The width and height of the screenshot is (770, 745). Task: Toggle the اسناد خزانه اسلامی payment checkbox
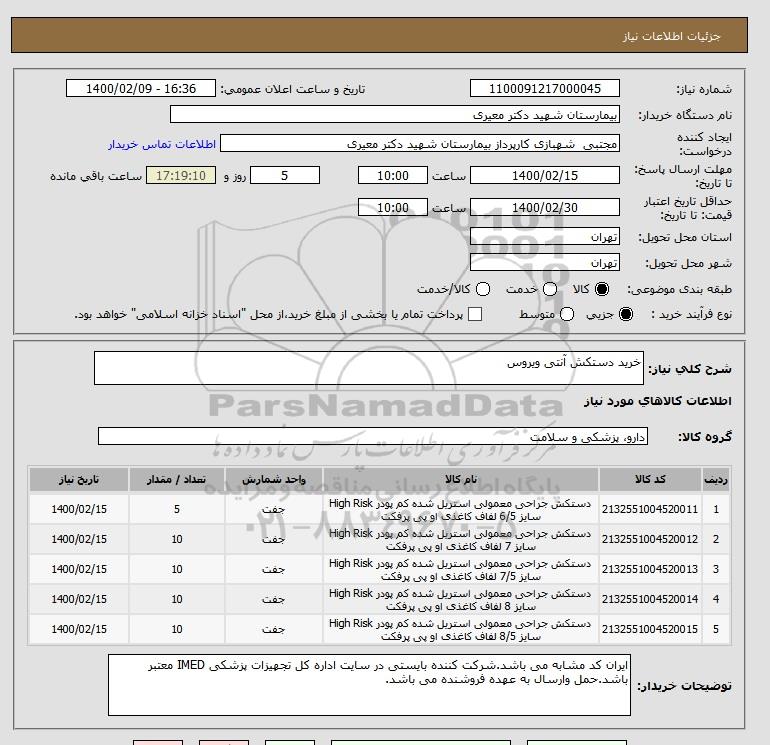(475, 314)
